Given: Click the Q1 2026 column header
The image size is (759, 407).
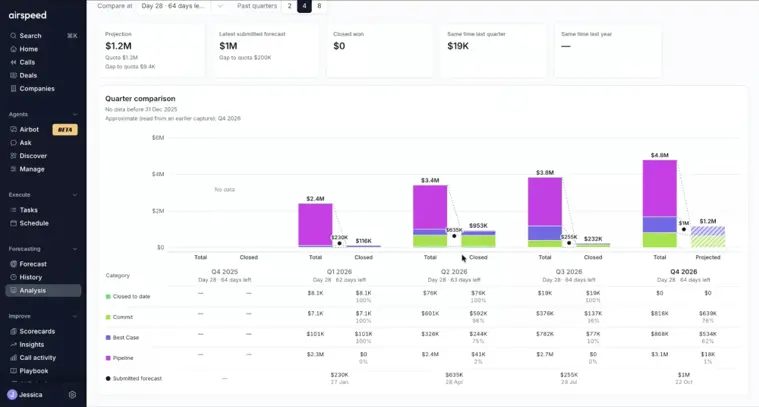Looking at the screenshot, I should (x=339, y=272).
